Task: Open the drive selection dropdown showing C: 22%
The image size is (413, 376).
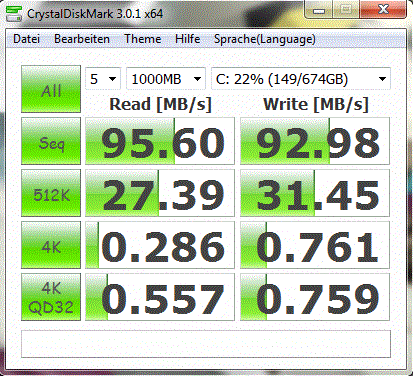Action: [x=301, y=79]
